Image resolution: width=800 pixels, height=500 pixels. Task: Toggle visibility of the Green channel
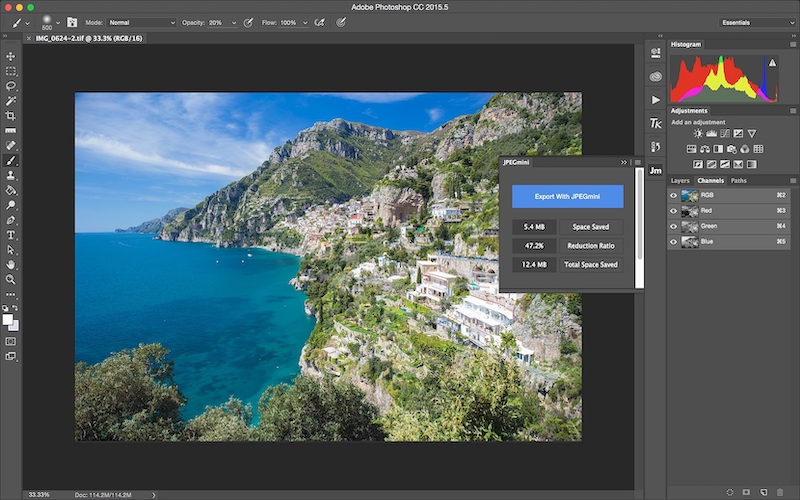(673, 226)
